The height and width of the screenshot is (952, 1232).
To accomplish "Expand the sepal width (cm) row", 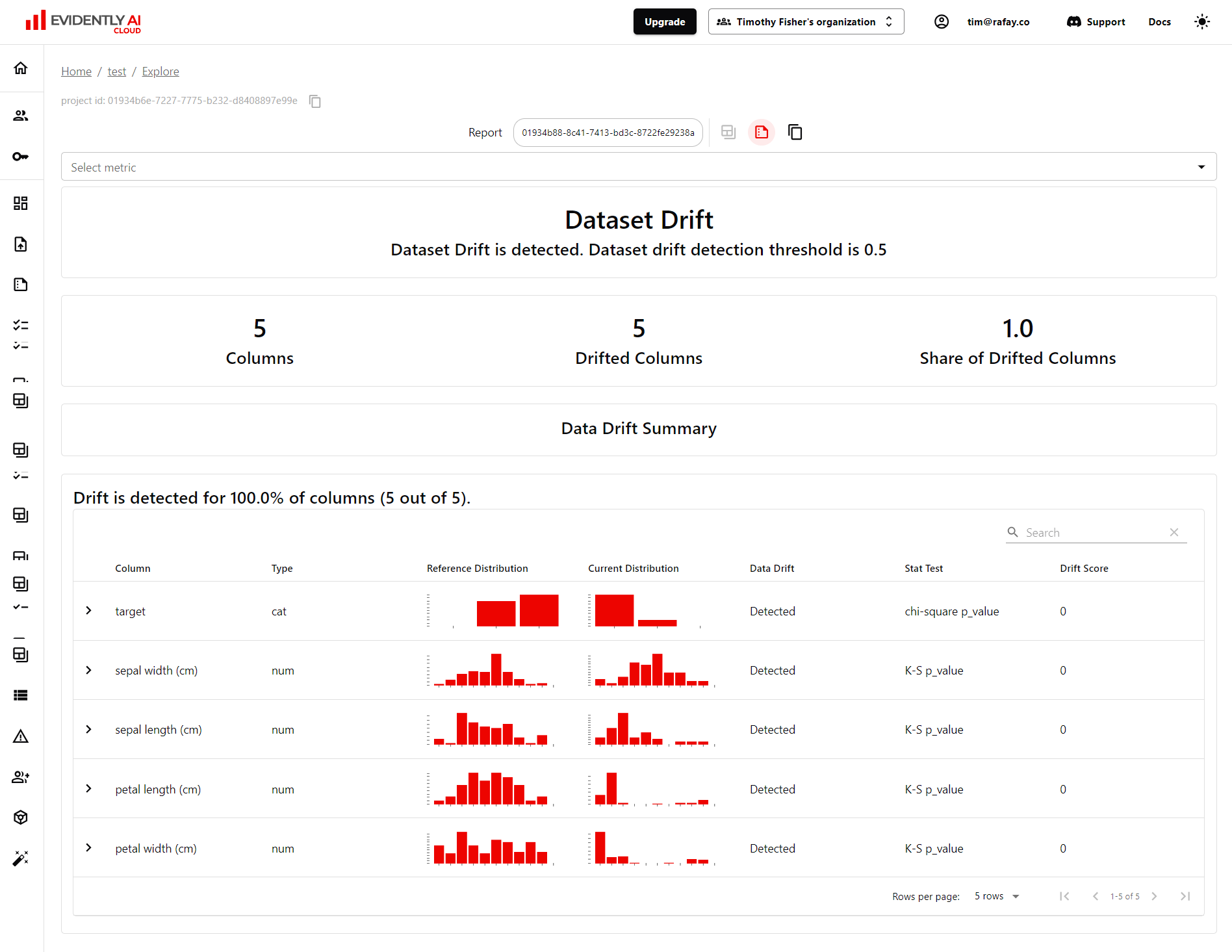I will (89, 670).
